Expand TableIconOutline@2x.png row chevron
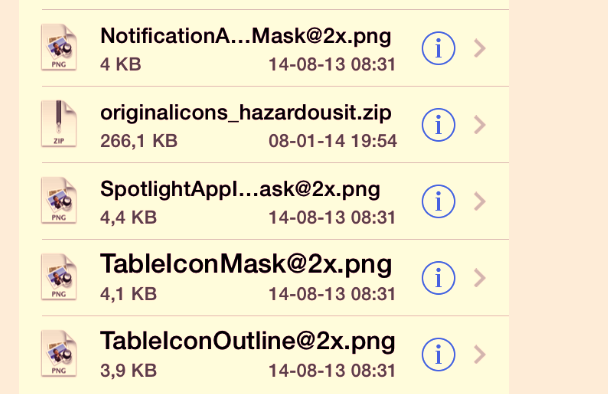Viewport: 608px width, 394px height. click(x=480, y=354)
